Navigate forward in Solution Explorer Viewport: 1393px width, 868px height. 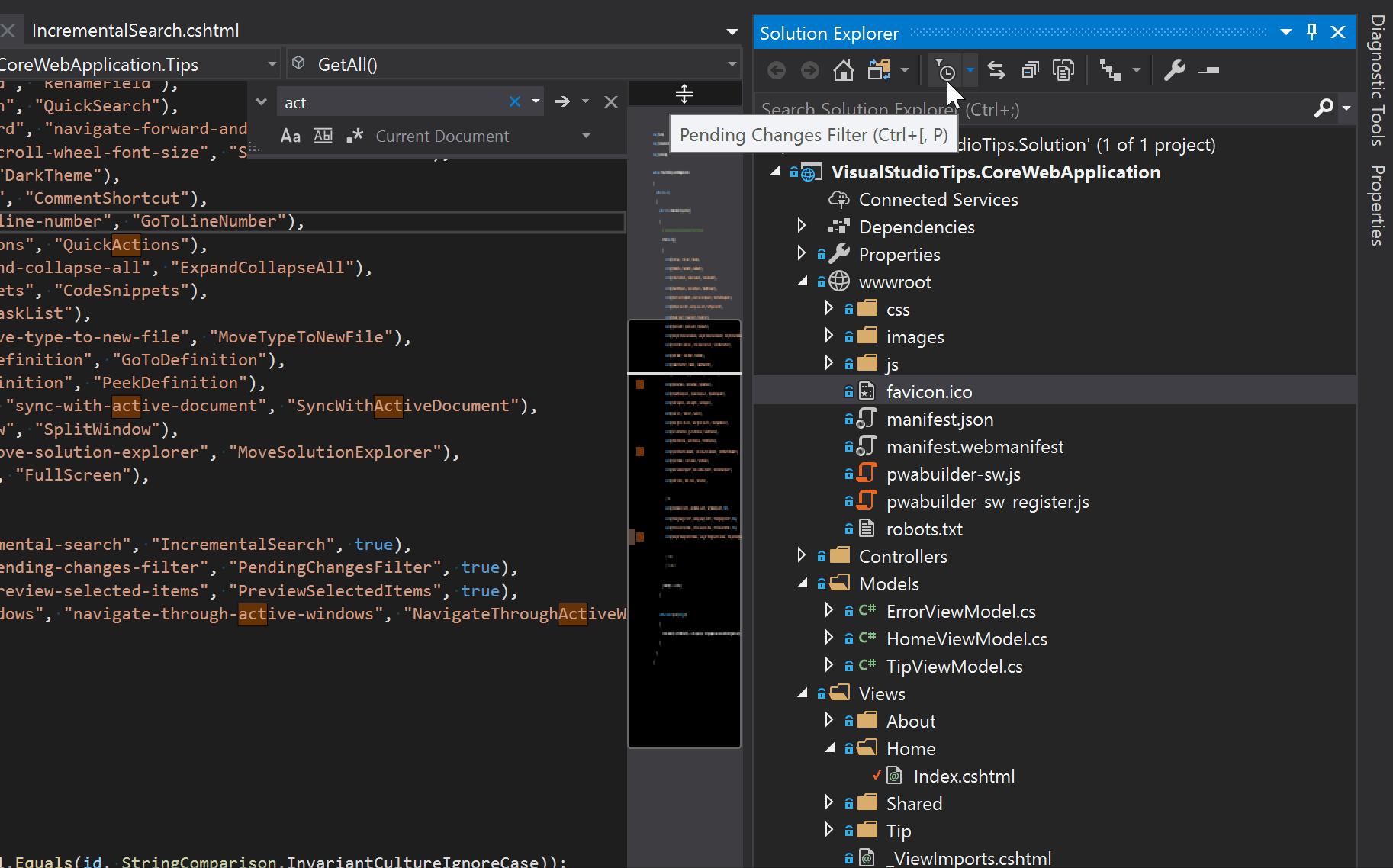click(x=810, y=70)
